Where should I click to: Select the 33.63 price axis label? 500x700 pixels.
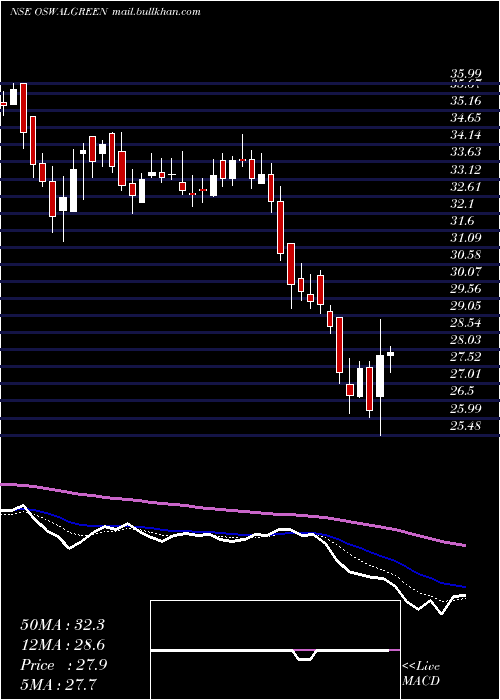coord(465,152)
